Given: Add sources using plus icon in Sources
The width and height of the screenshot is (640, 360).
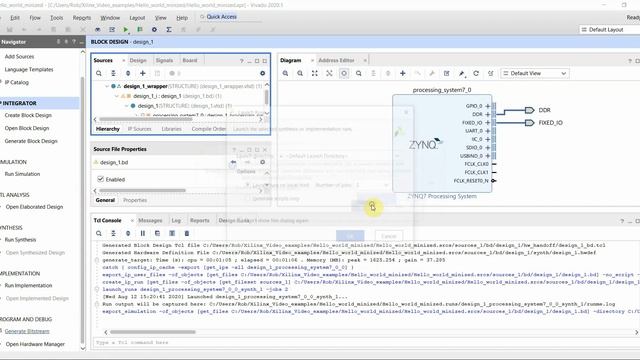Looking at the screenshot, I should tap(143, 73).
